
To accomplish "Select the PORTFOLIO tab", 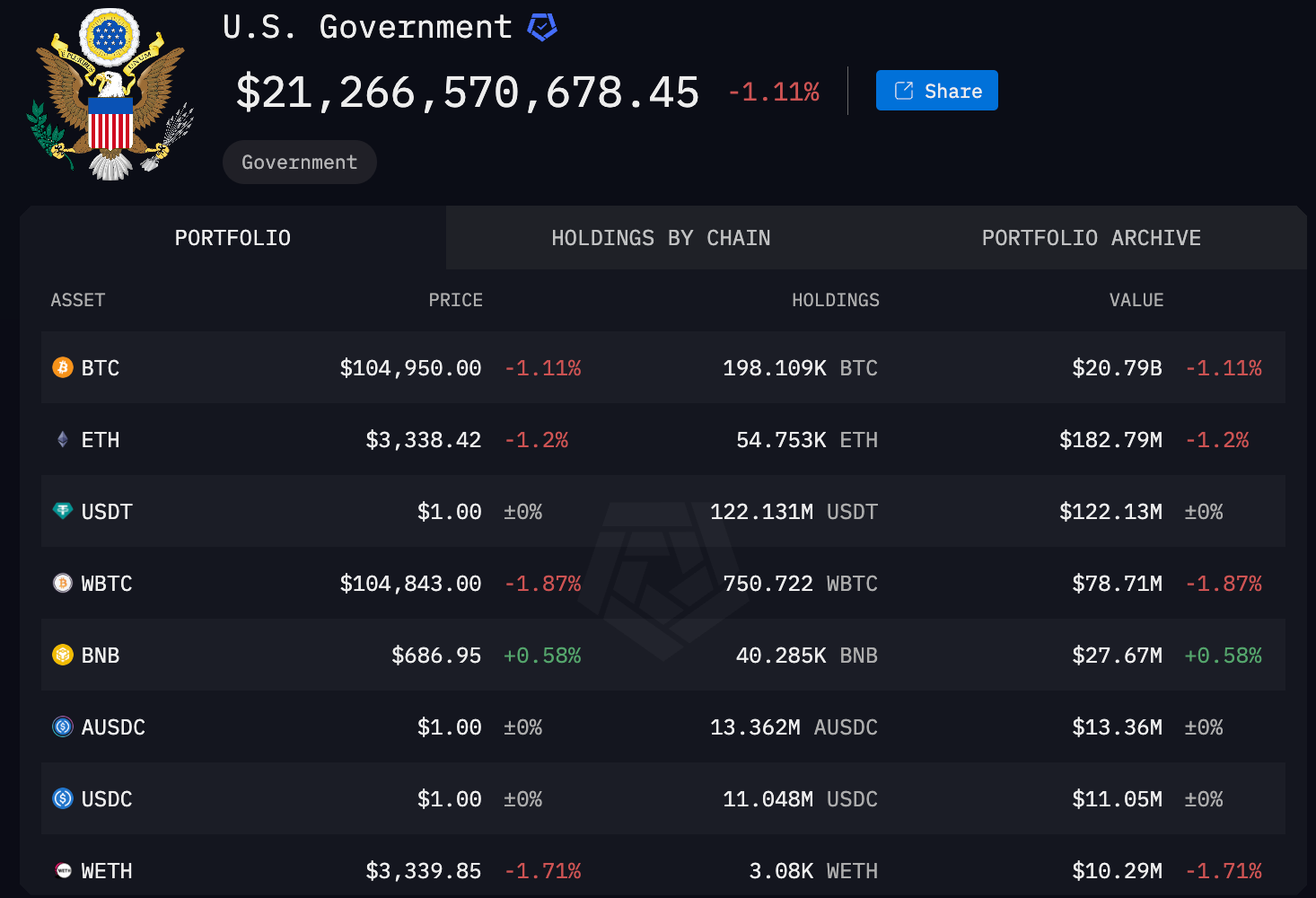I will pos(232,238).
